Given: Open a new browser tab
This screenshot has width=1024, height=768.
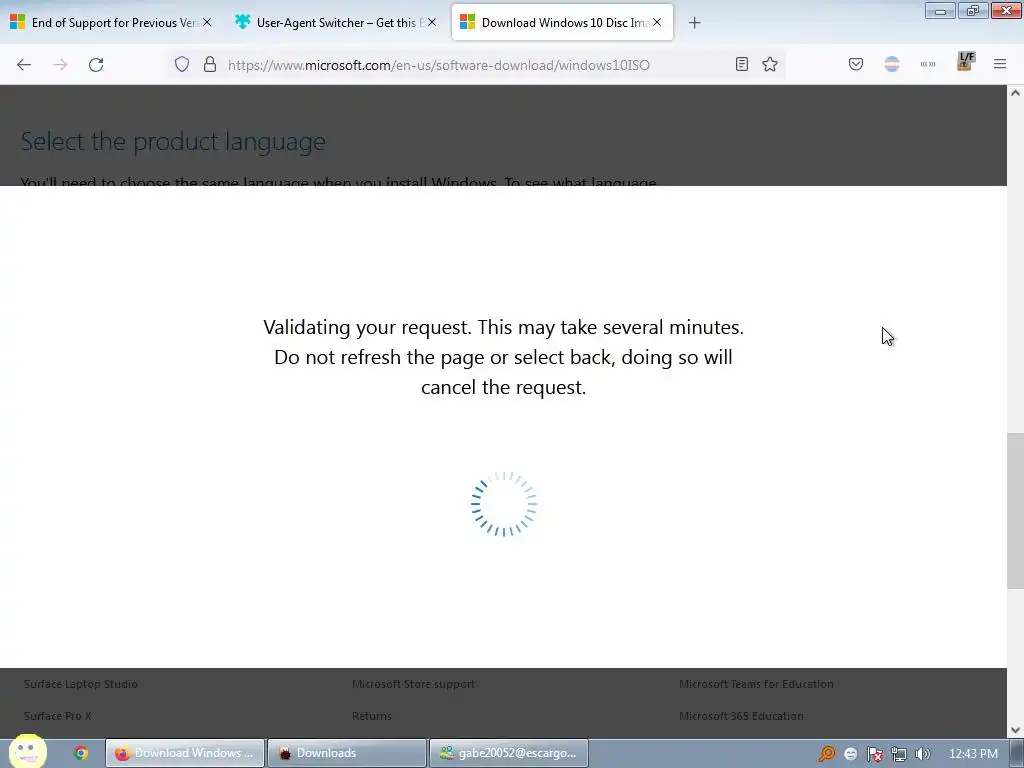Looking at the screenshot, I should click(694, 23).
